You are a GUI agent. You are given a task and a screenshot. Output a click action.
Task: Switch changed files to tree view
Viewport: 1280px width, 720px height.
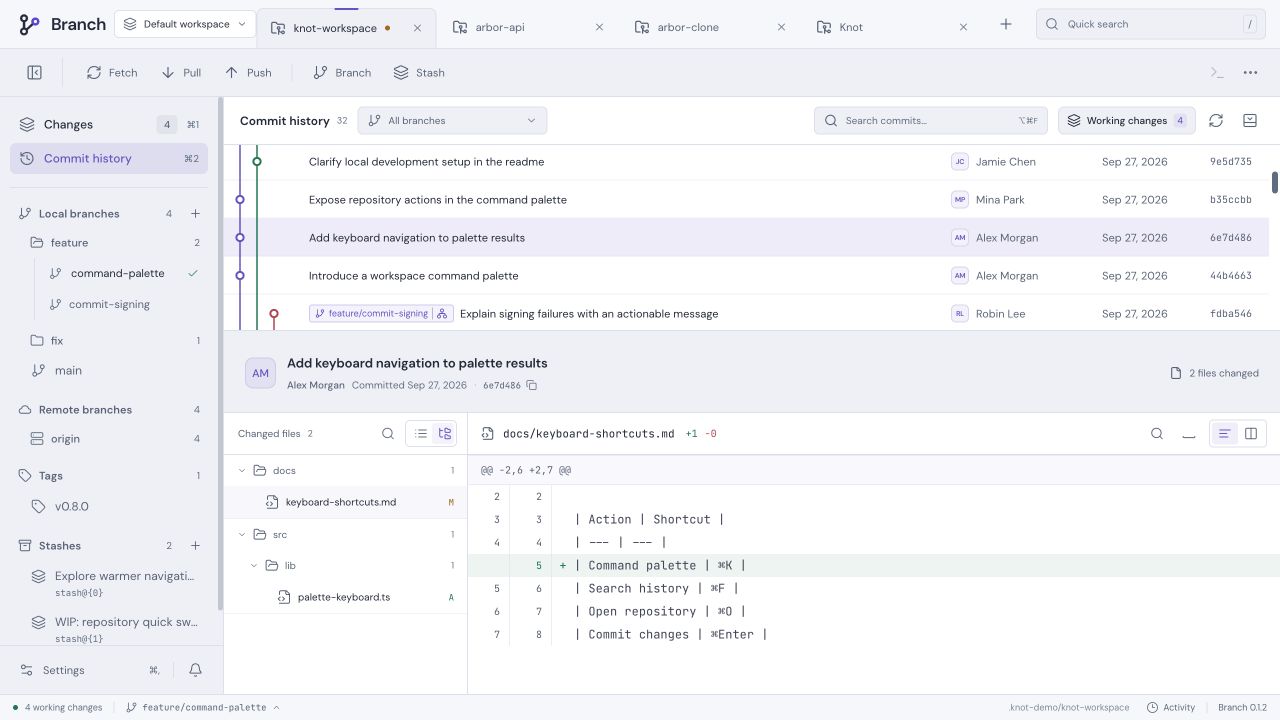[445, 434]
